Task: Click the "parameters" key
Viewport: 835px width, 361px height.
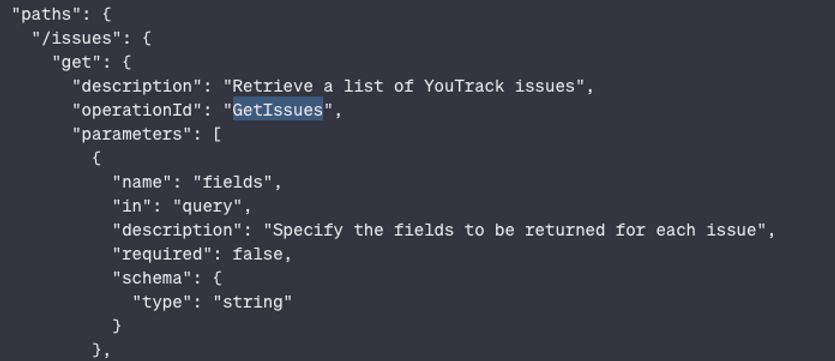Action: coord(133,134)
